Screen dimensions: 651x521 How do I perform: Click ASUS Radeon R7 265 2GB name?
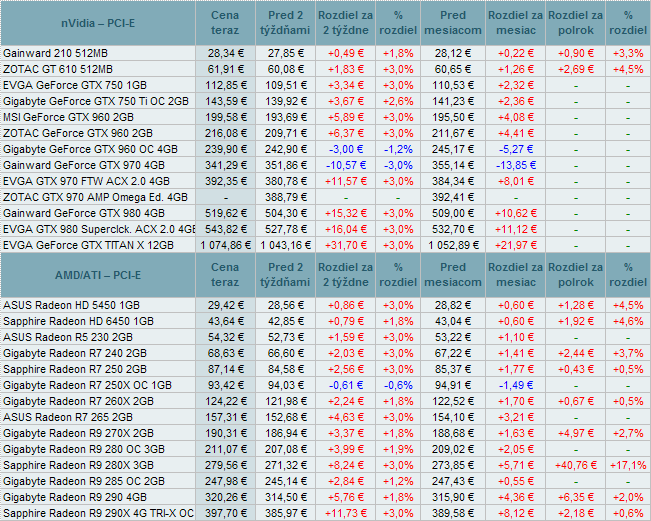point(68,417)
